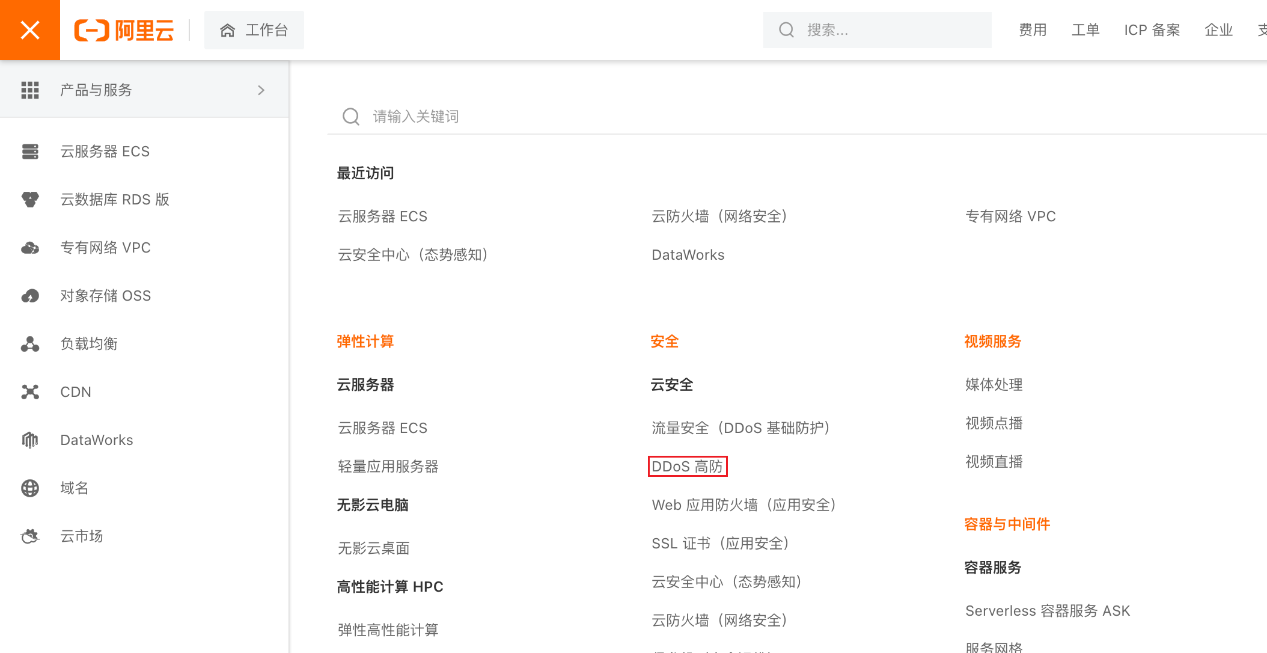Open the 费用 menu in top bar
Viewport: 1267px width, 653px height.
[x=1032, y=30]
